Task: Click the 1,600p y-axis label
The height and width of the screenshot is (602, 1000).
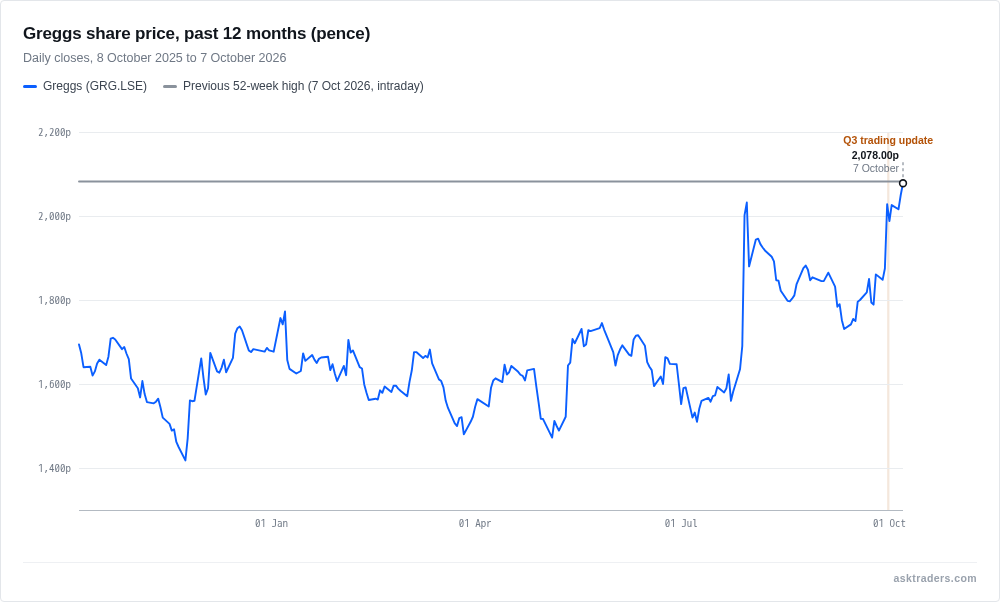Action: click(x=54, y=385)
